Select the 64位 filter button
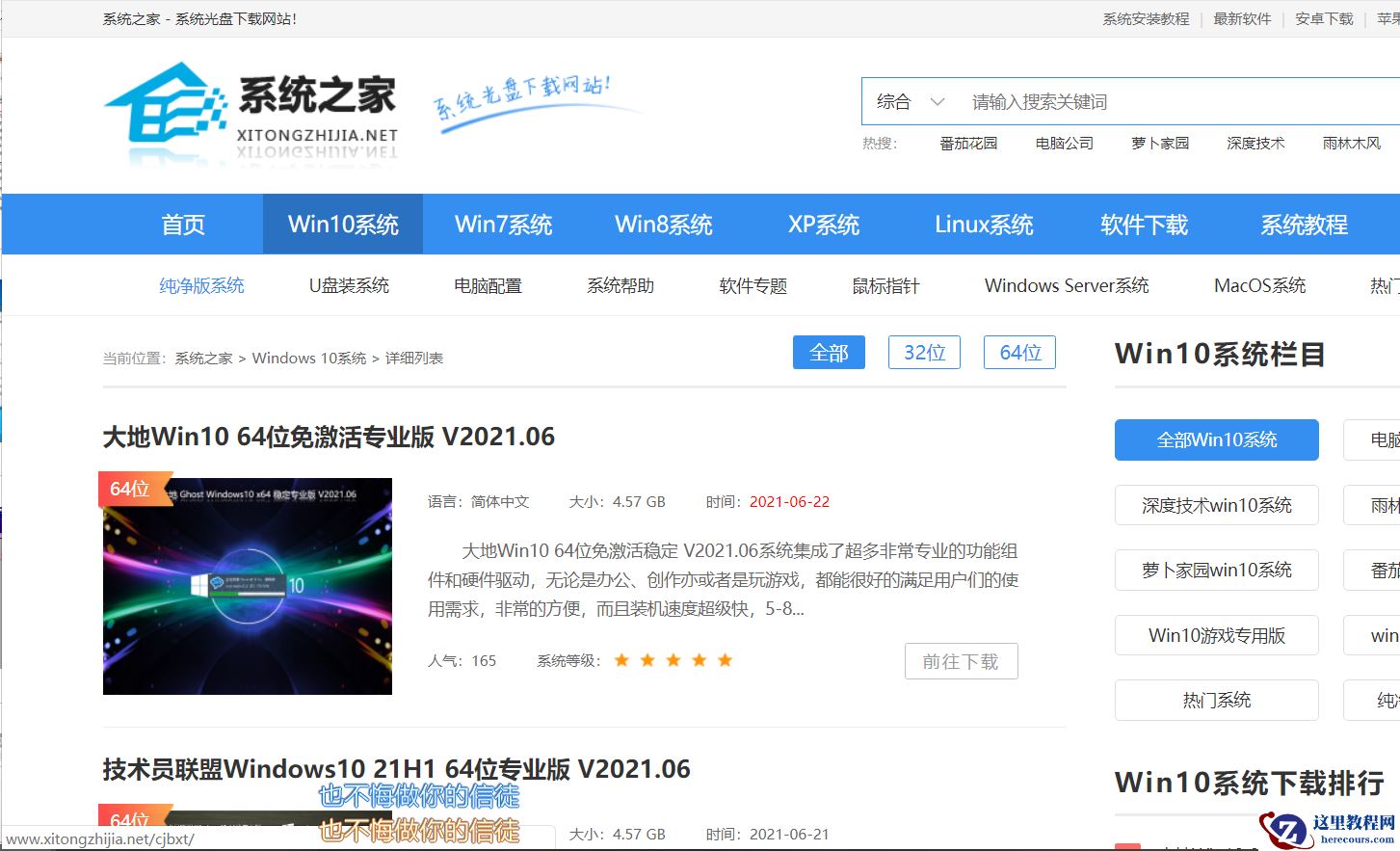1400x851 pixels. 1018,352
